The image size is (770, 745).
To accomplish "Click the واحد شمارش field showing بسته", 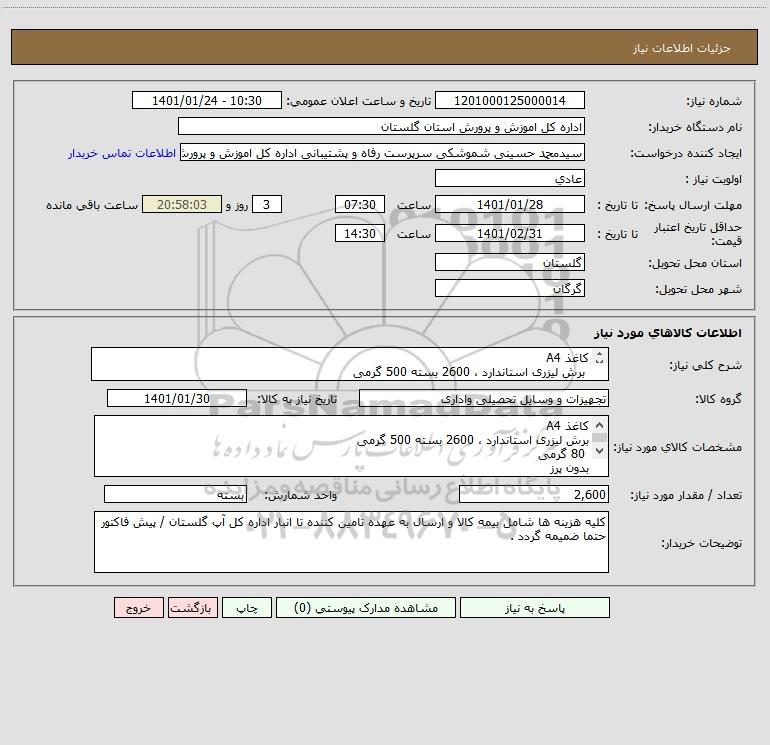I will [175, 495].
